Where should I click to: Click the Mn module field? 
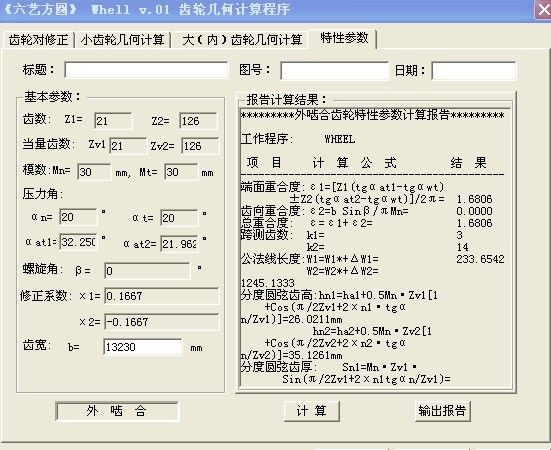(x=94, y=172)
